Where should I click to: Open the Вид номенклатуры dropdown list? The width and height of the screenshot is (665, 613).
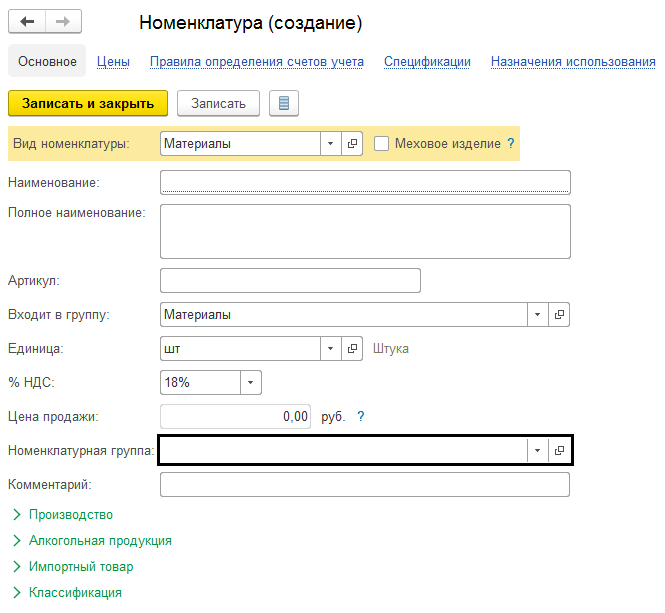click(331, 144)
